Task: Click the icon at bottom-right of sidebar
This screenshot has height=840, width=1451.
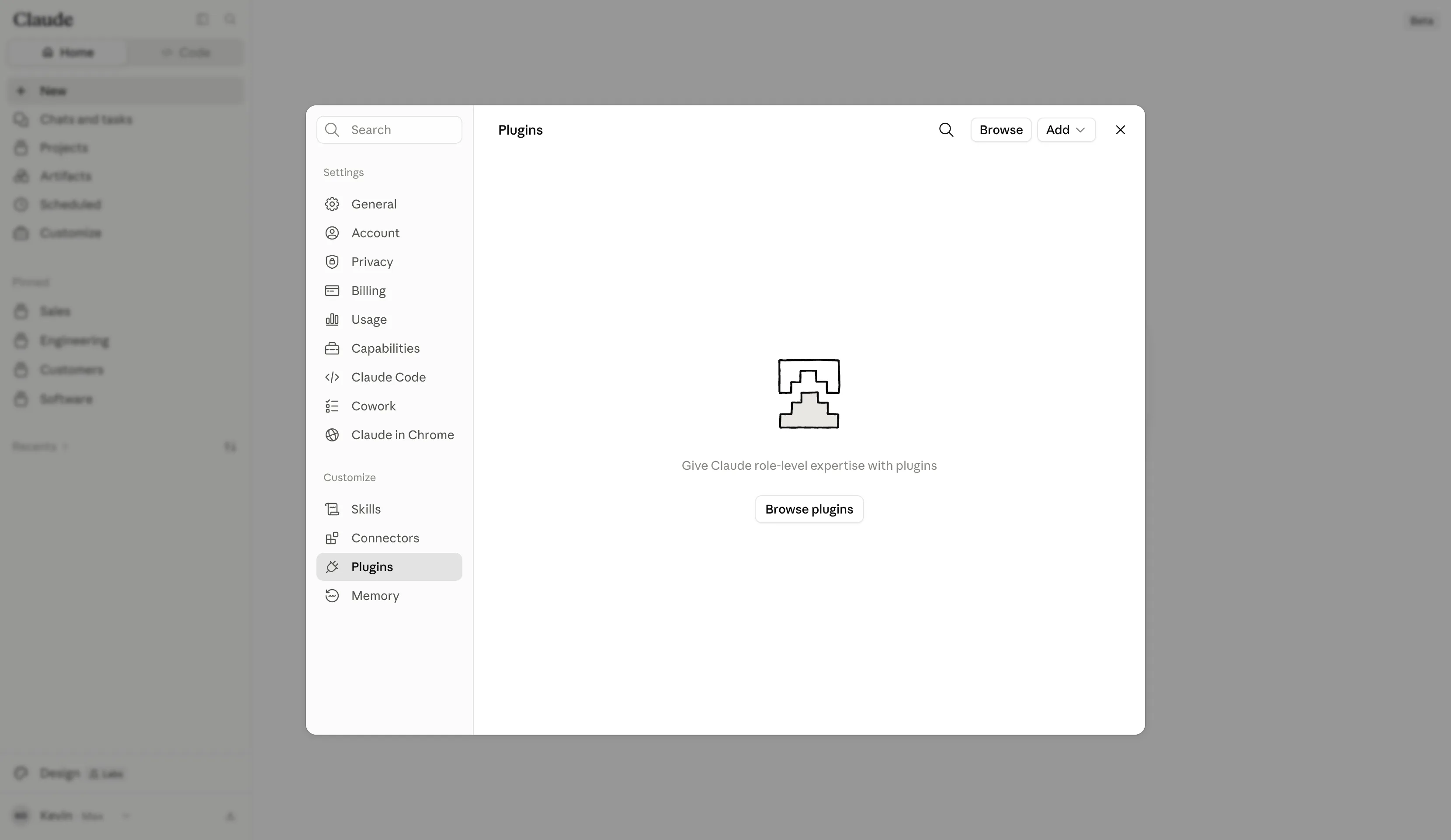Action: [230, 816]
